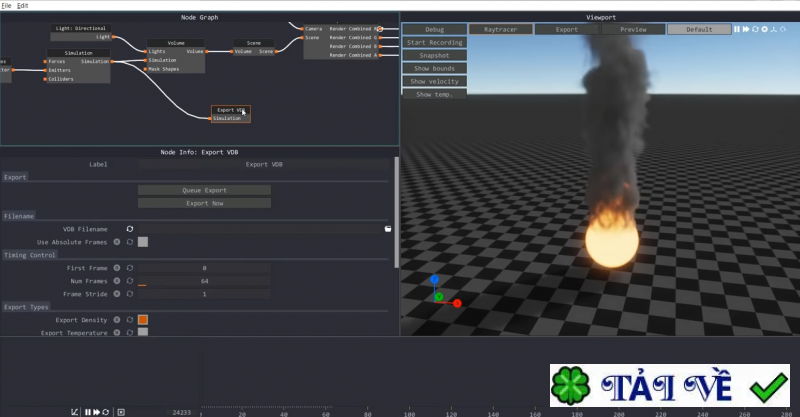Screen dimensions: 800x417
Task: Collapse the Filename section header
Action: click(x=18, y=216)
